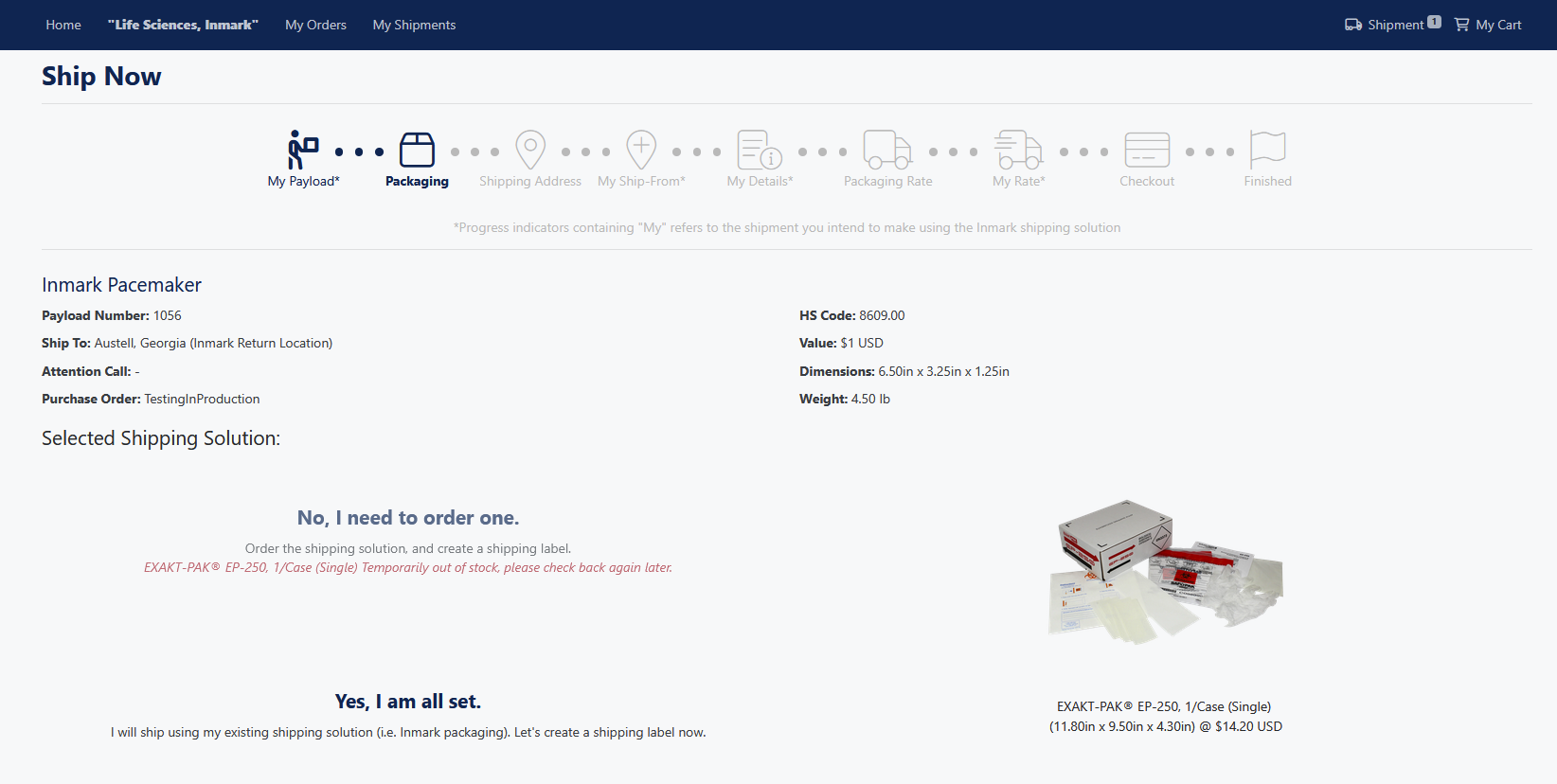Click the Value $1 USD line

841,343
